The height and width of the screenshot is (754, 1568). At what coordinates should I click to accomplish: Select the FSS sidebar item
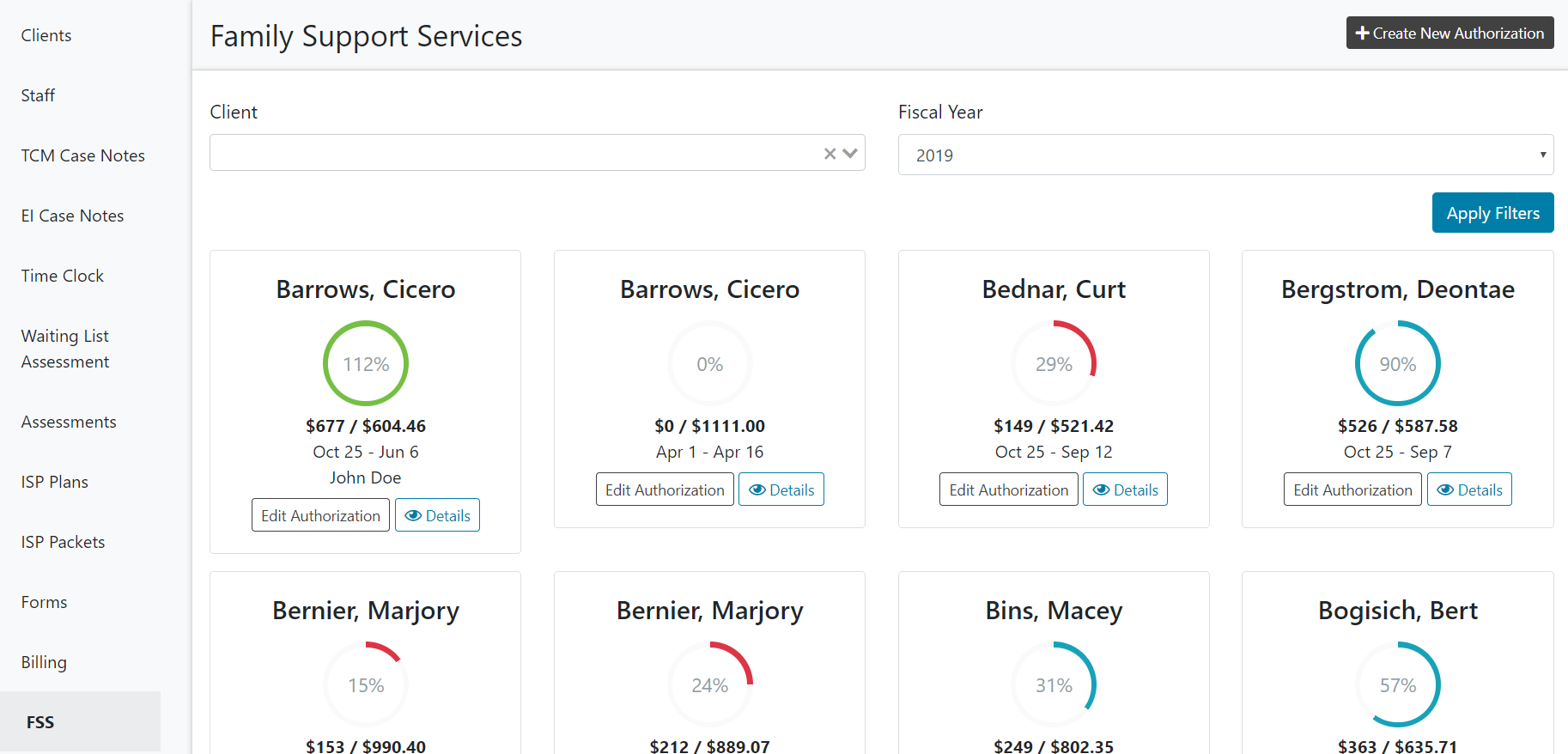[40, 722]
